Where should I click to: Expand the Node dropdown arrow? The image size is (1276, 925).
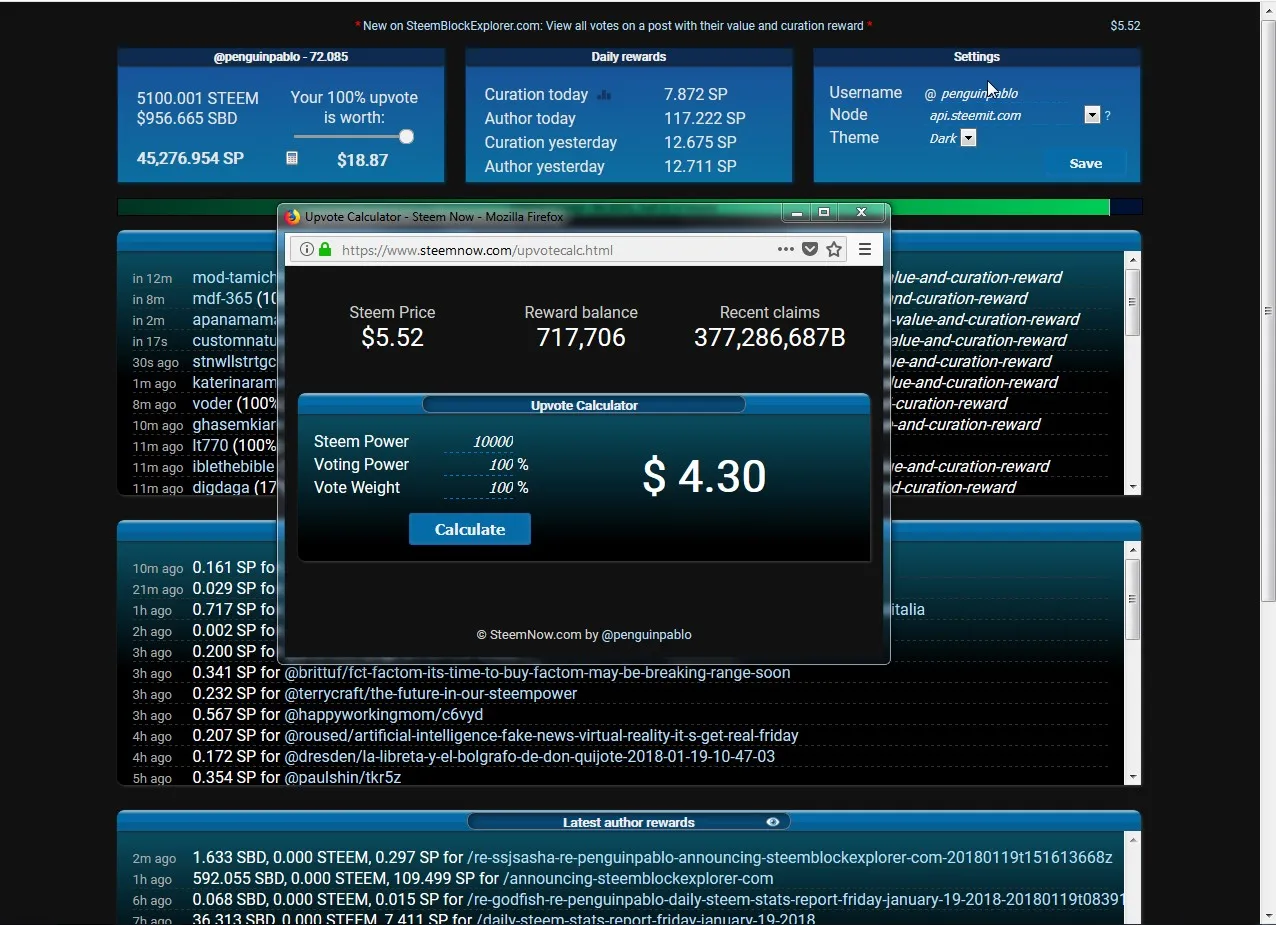pyautogui.click(x=1092, y=115)
